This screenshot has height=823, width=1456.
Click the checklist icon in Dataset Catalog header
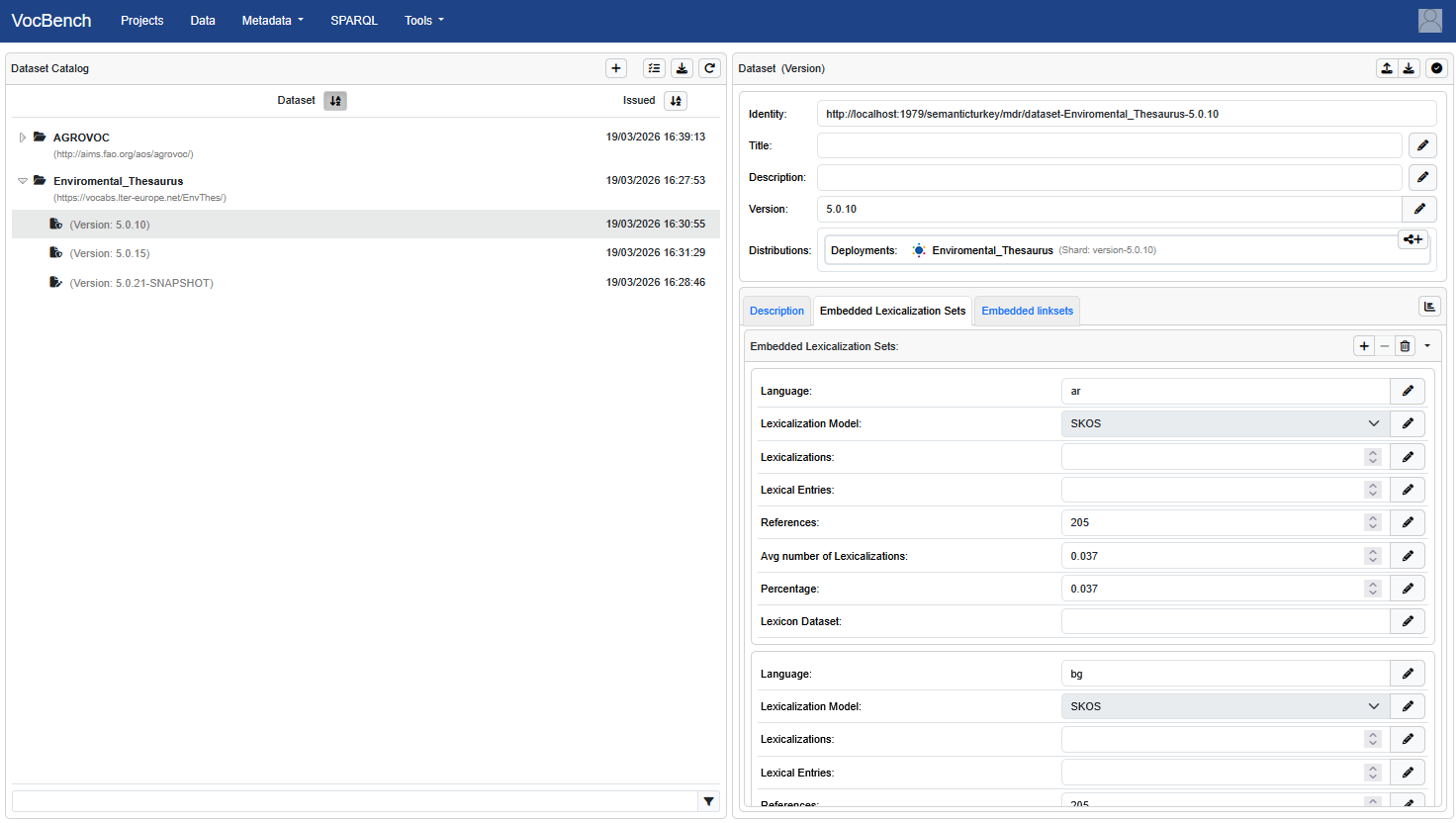point(654,68)
